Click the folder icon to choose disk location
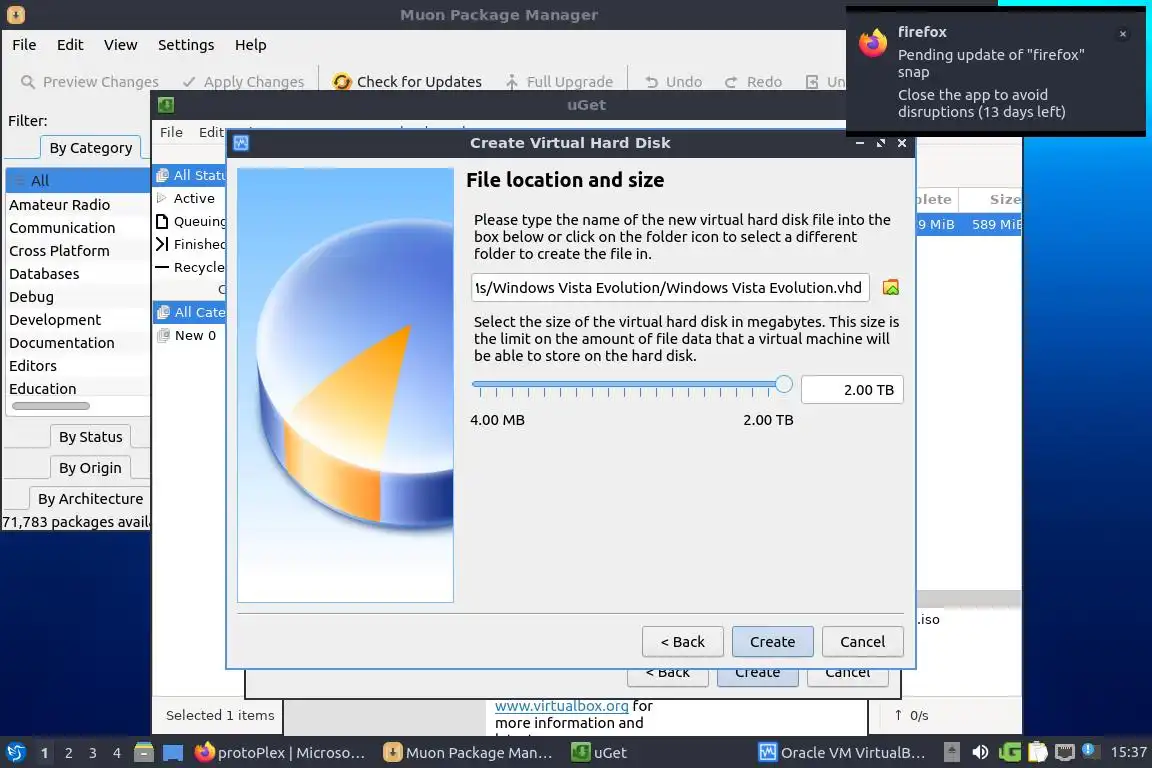The image size is (1152, 768). [890, 287]
